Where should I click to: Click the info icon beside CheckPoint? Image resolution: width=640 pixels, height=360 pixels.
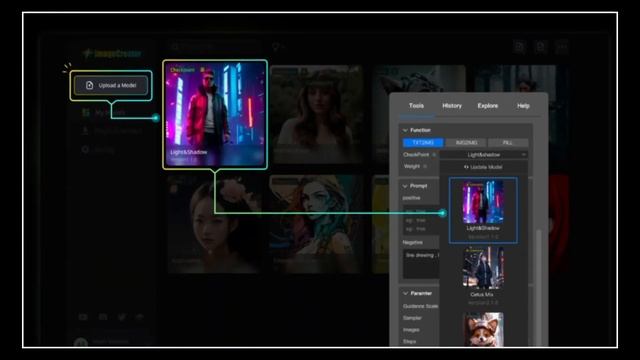[x=434, y=155]
